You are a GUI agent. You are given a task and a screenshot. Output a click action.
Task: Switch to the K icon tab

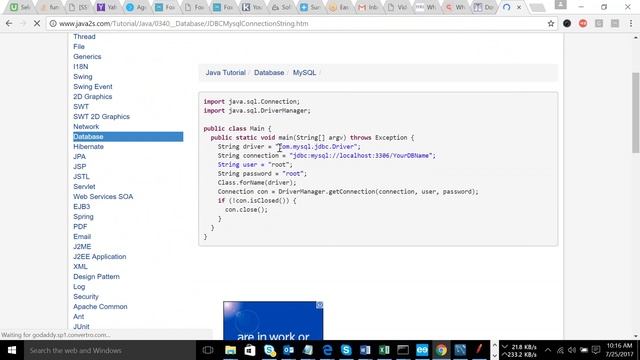pyautogui.click(x=252, y=7)
